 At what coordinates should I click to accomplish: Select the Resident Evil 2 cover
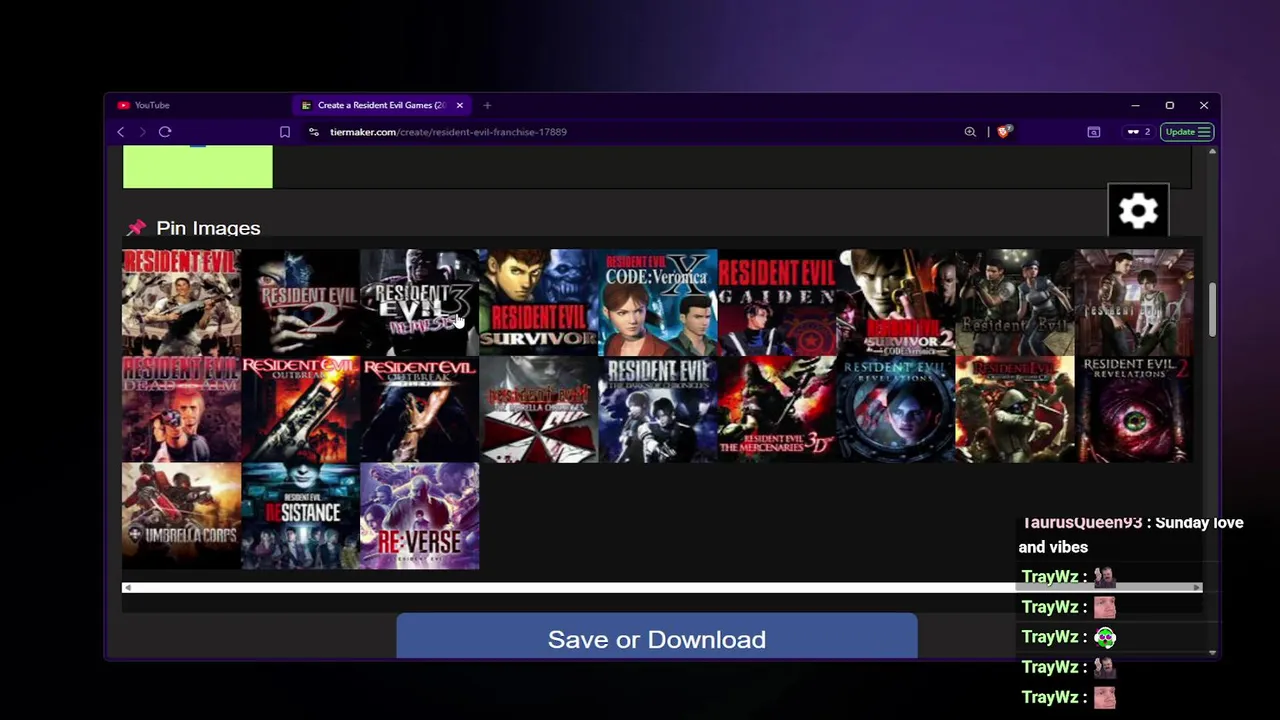click(300, 303)
